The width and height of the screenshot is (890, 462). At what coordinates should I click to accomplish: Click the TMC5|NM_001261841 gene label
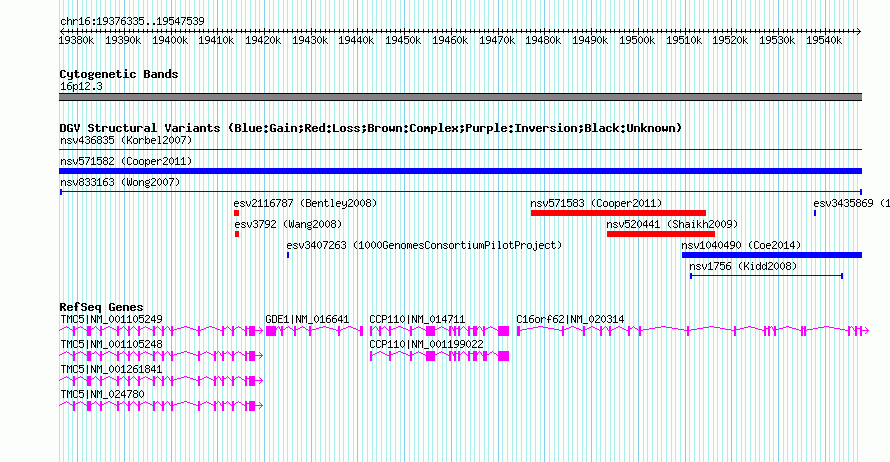(111, 369)
